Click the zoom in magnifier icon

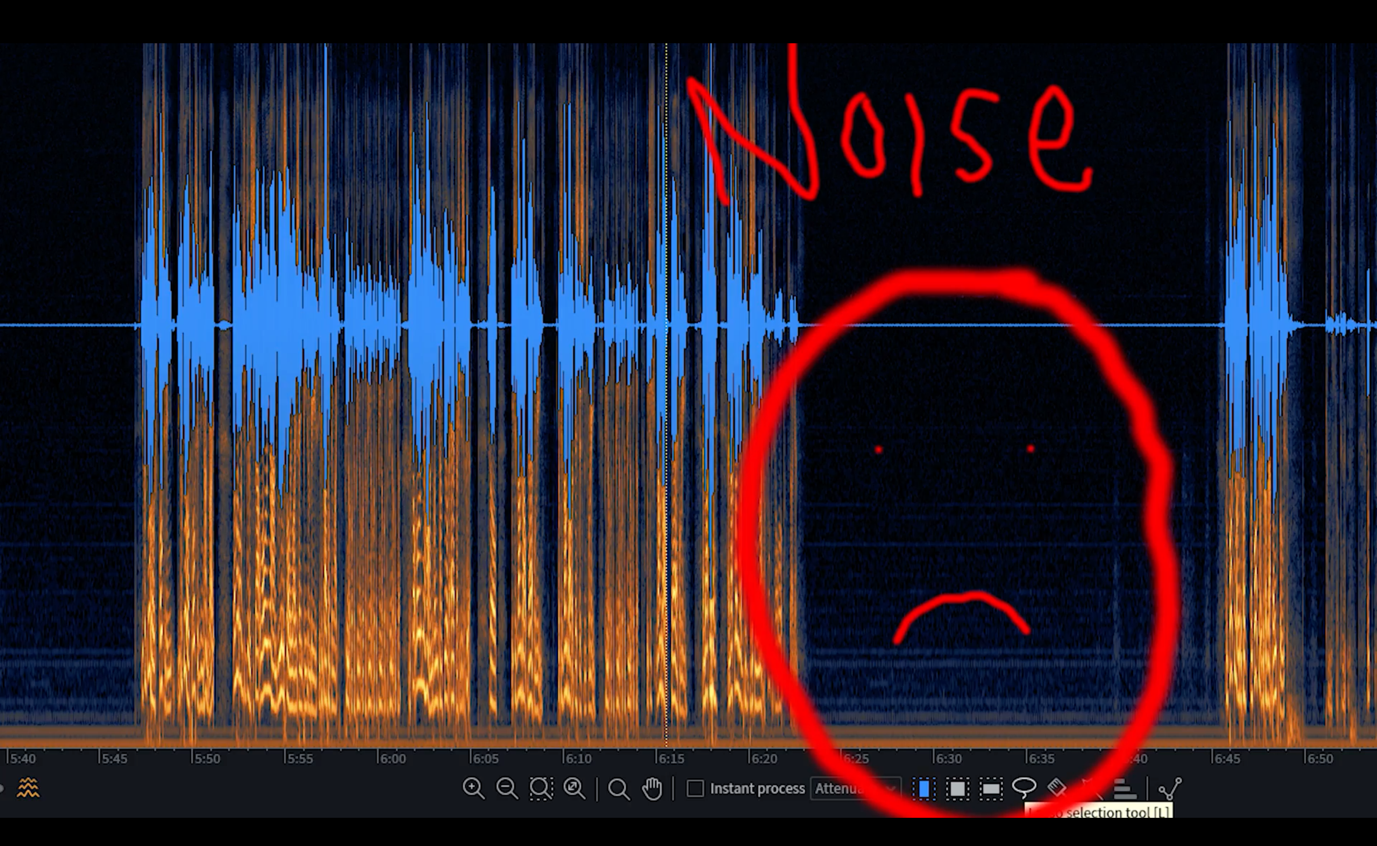point(474,789)
